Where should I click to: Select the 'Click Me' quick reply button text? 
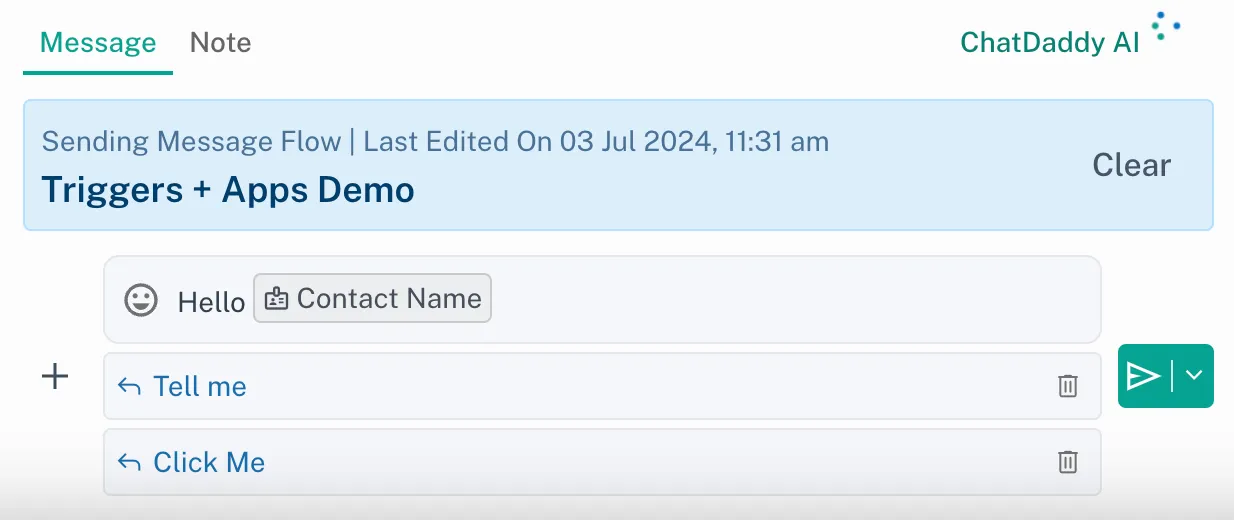[x=209, y=462]
